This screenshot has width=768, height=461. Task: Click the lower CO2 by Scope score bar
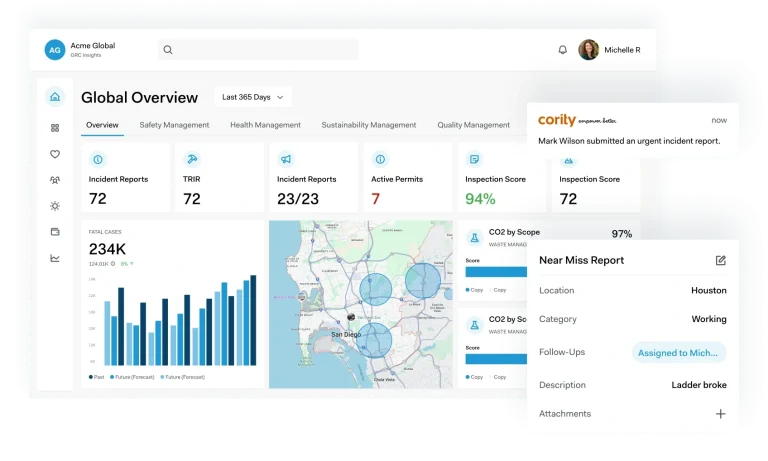coord(496,359)
